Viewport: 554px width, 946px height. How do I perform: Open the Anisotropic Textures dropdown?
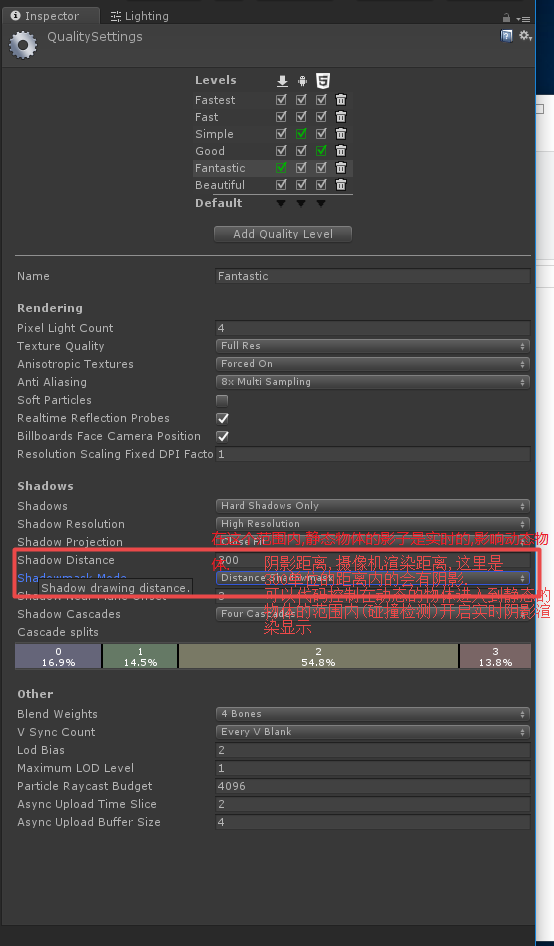pos(373,364)
